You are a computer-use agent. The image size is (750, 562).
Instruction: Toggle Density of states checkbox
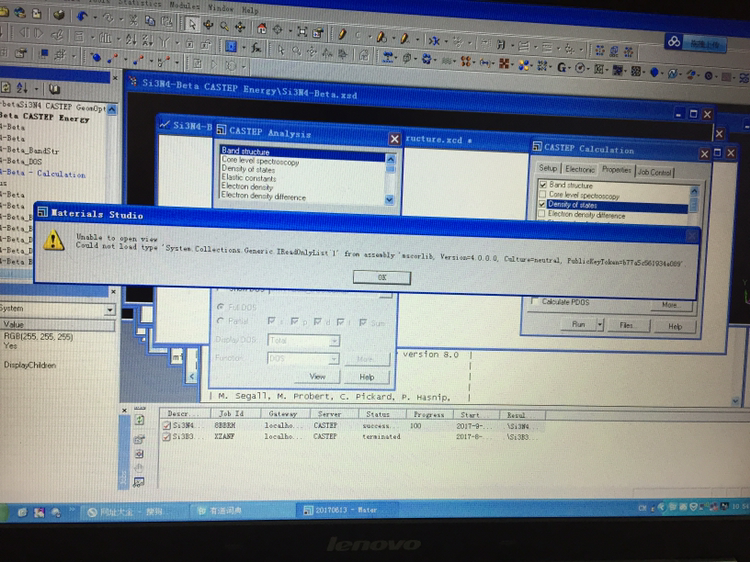point(542,204)
